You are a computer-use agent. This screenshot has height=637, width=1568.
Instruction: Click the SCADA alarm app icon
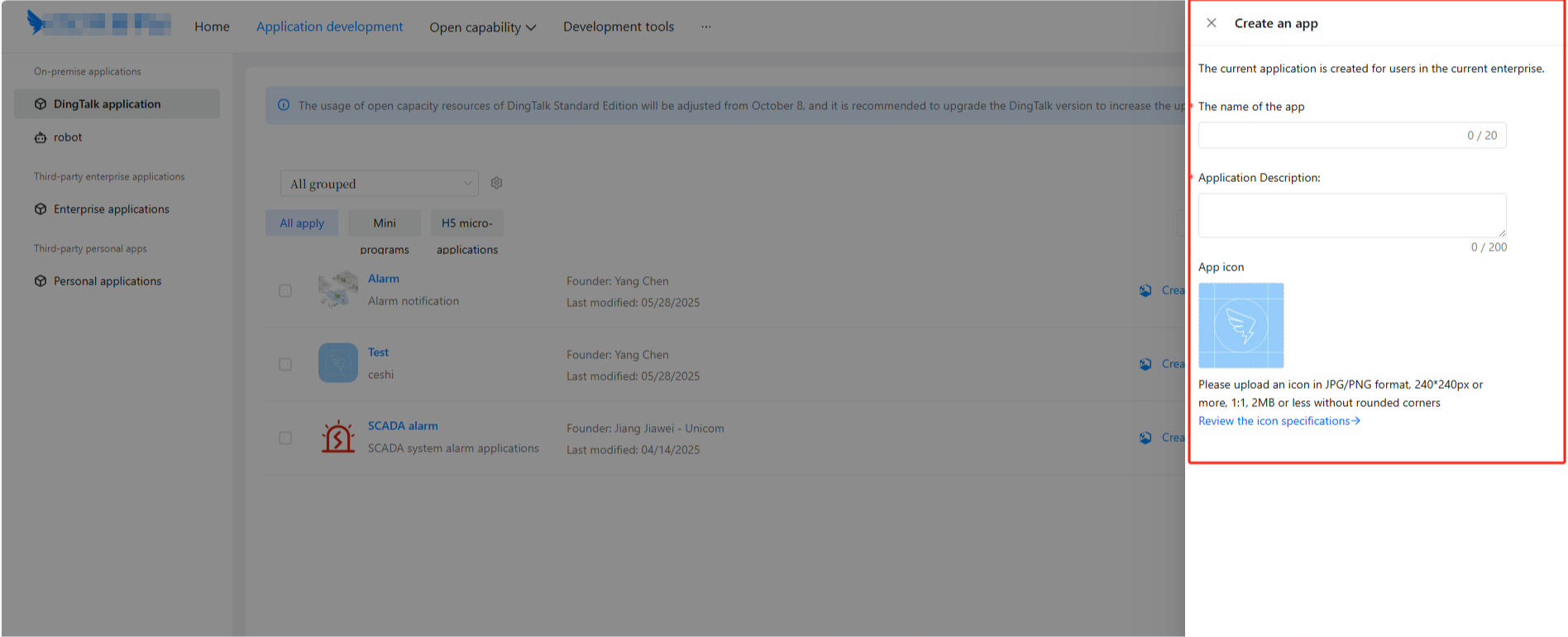[x=337, y=437]
